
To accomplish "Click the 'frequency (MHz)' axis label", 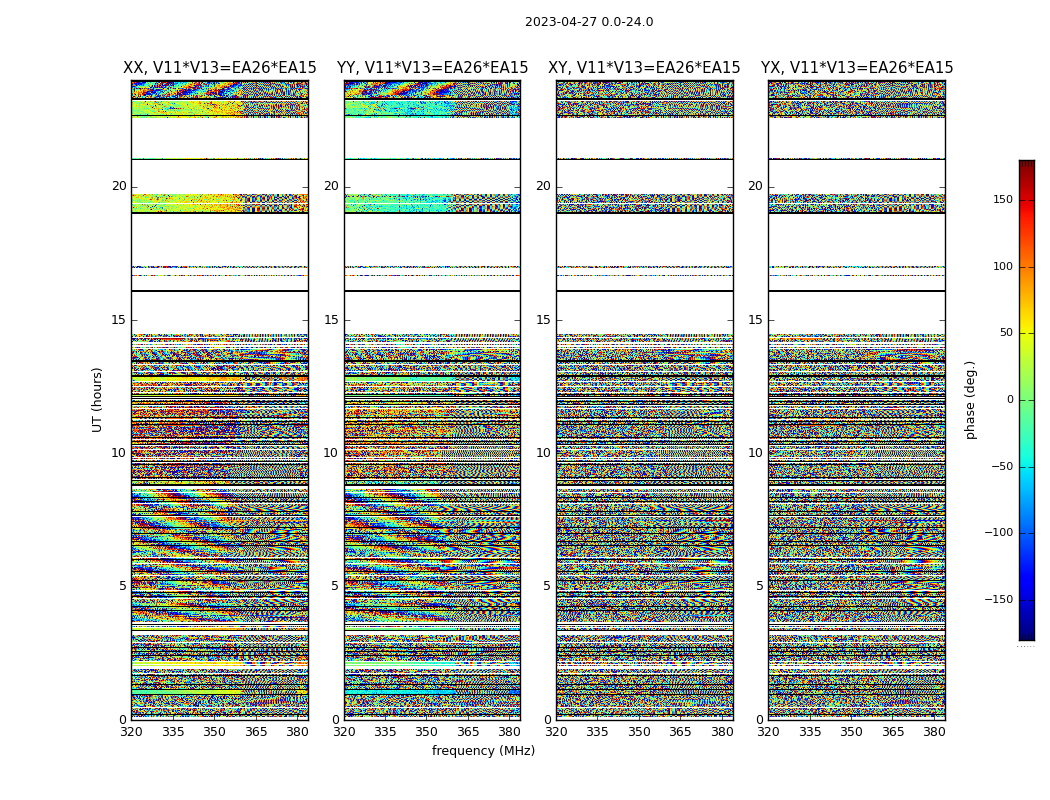I will tap(483, 750).
